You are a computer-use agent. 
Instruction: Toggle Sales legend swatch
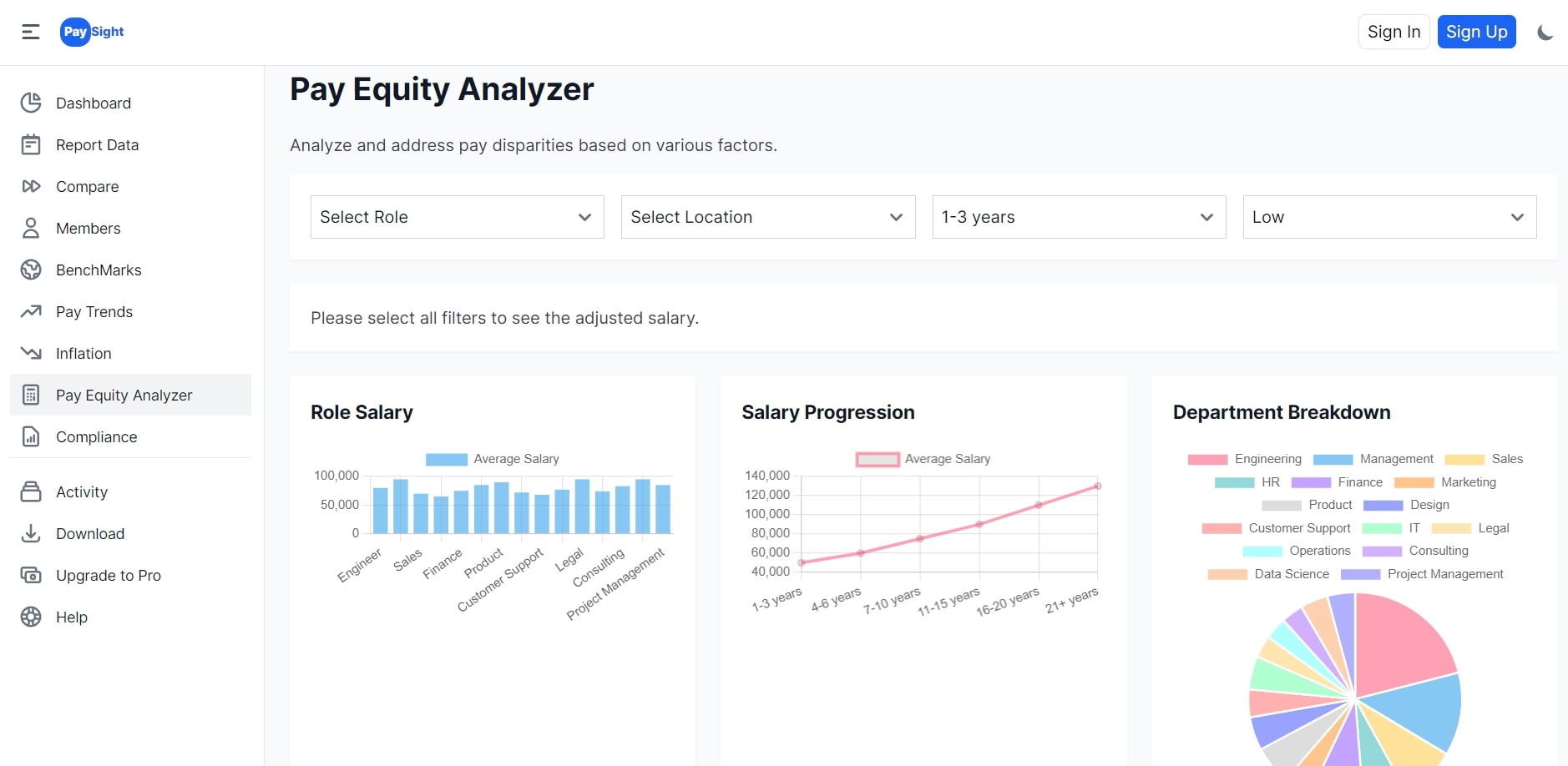[1464, 459]
